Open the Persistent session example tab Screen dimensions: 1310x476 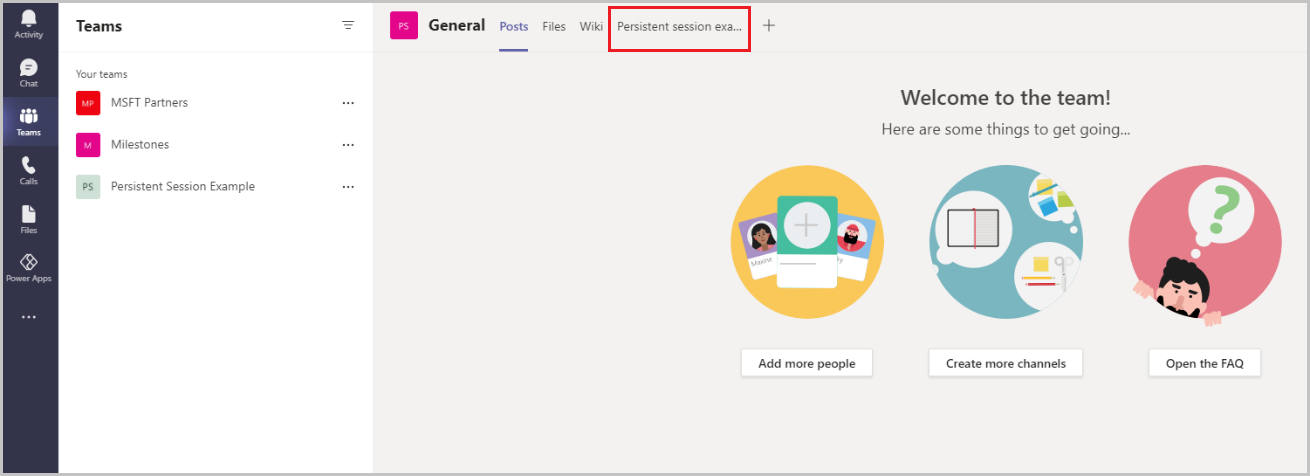click(x=680, y=27)
